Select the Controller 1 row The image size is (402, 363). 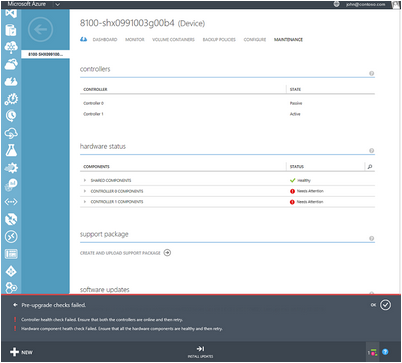(227, 114)
